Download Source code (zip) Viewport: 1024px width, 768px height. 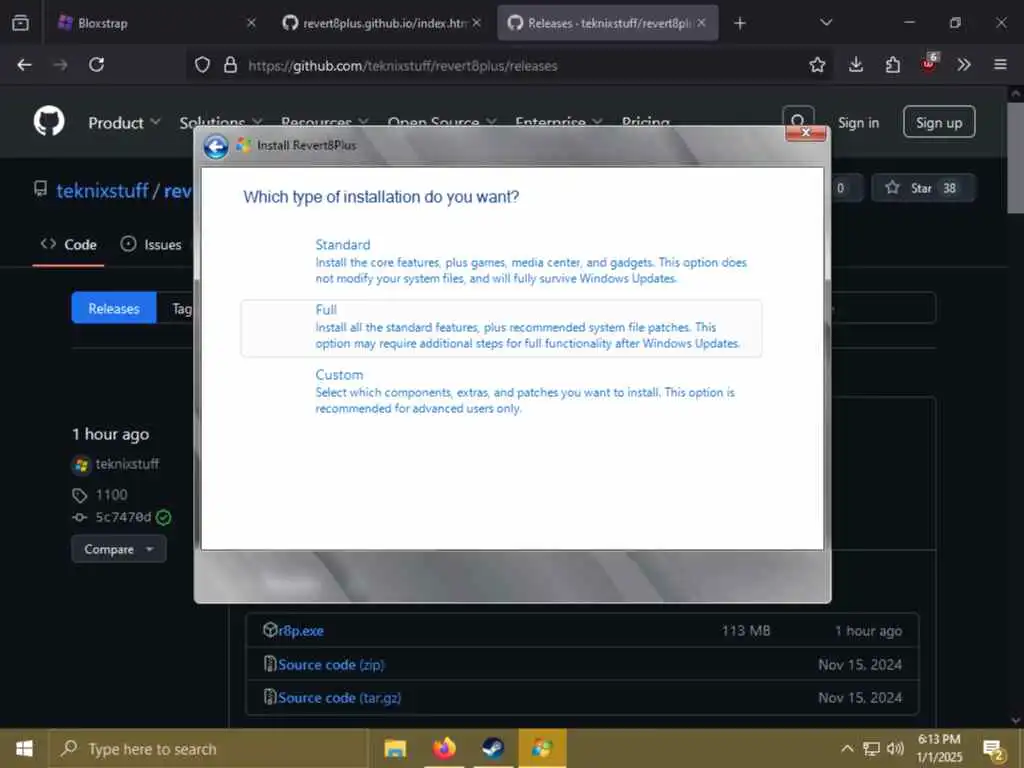coord(331,665)
